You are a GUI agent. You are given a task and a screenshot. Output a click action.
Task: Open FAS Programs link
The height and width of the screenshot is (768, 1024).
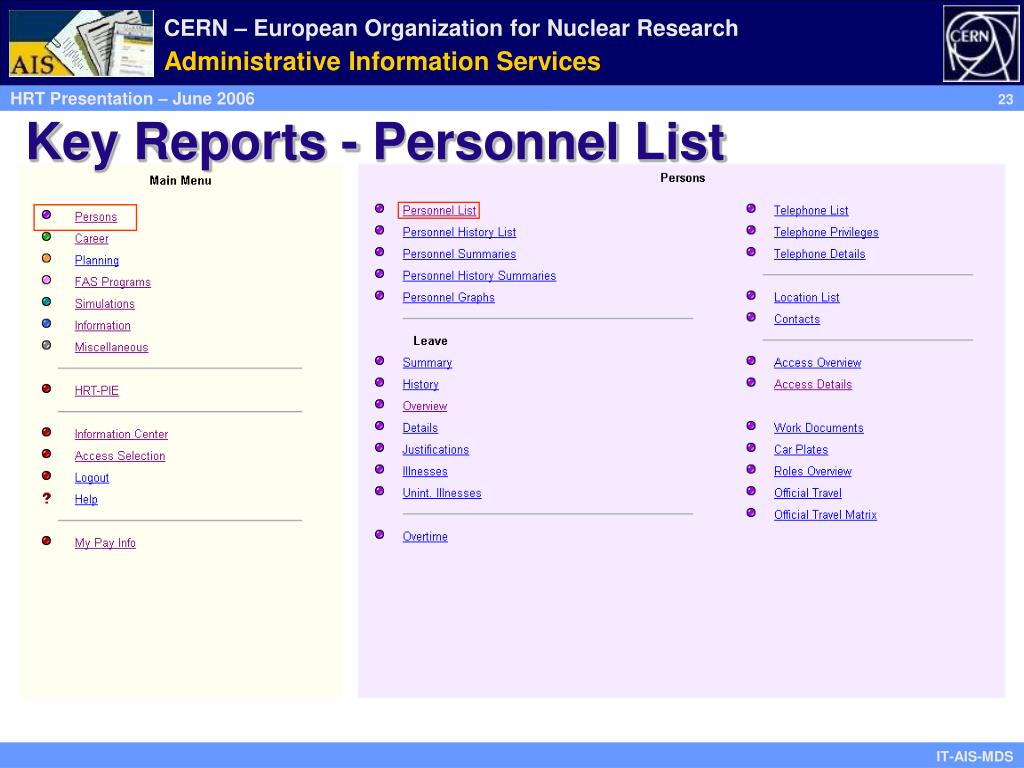(112, 282)
